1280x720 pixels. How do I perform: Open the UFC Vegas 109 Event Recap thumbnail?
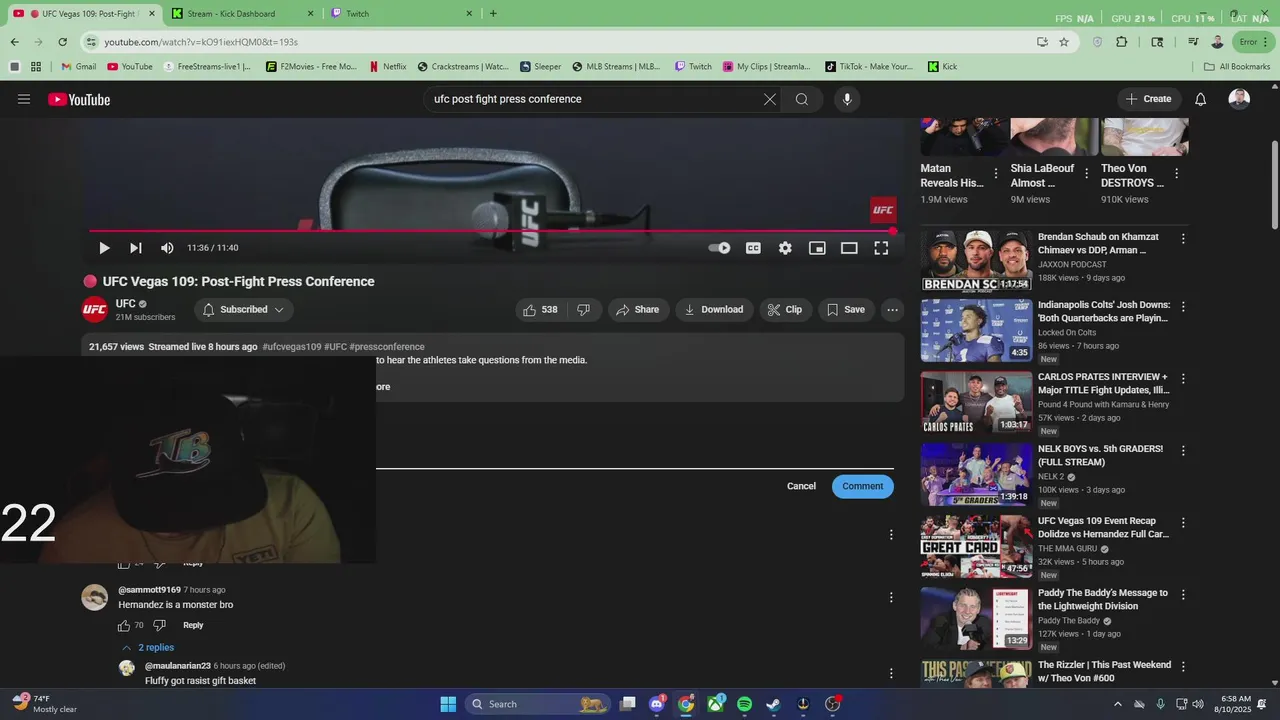pyautogui.click(x=976, y=546)
